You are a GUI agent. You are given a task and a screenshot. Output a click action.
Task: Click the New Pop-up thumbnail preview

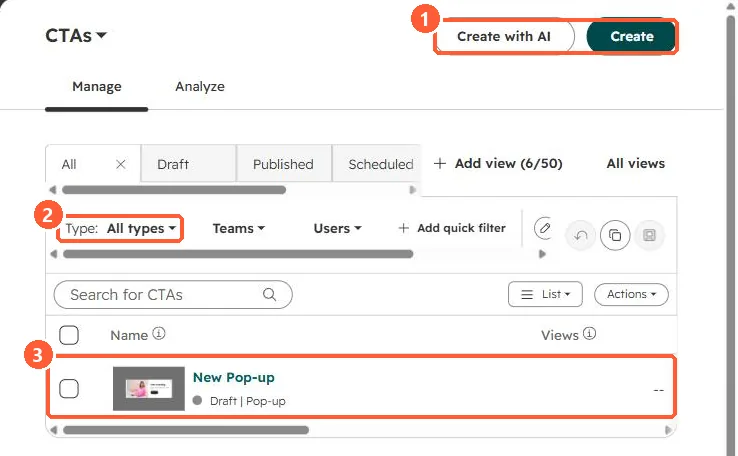click(x=149, y=389)
